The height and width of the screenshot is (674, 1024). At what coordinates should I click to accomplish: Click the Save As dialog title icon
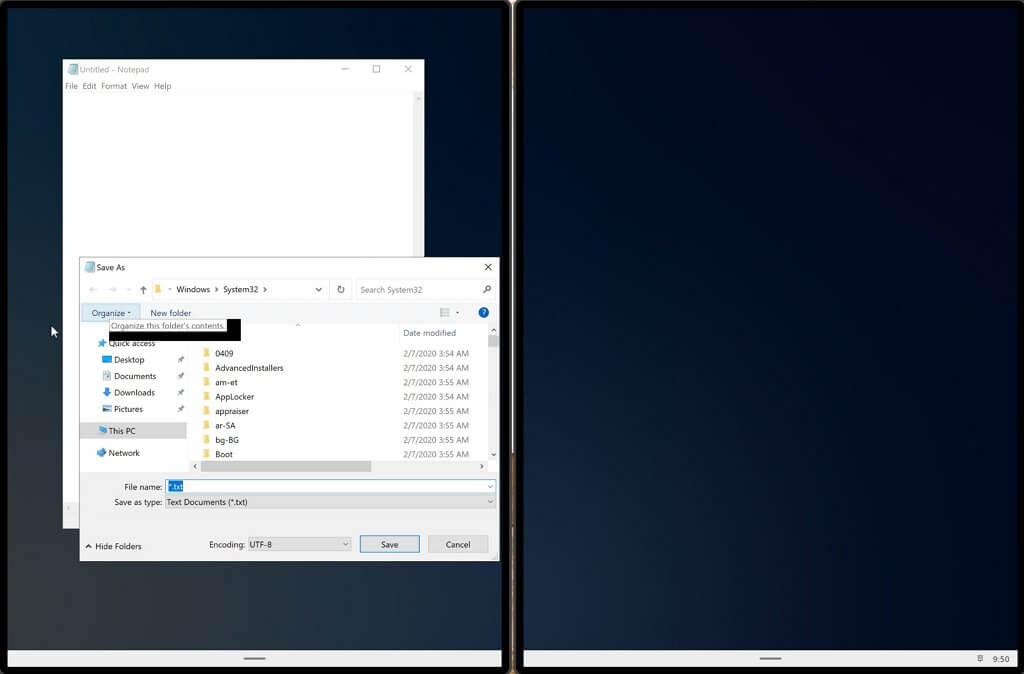(x=89, y=267)
